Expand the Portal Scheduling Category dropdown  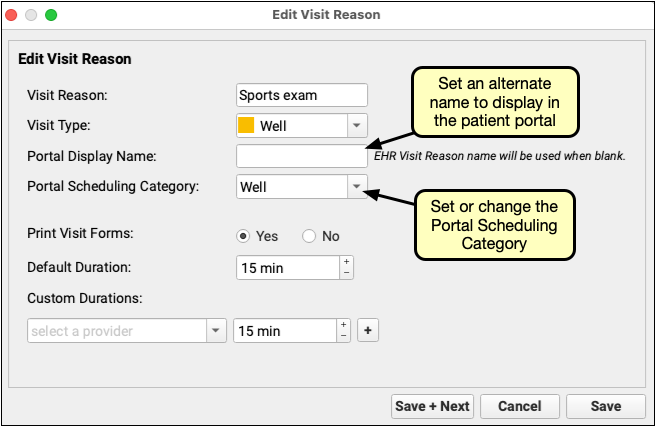pos(357,186)
